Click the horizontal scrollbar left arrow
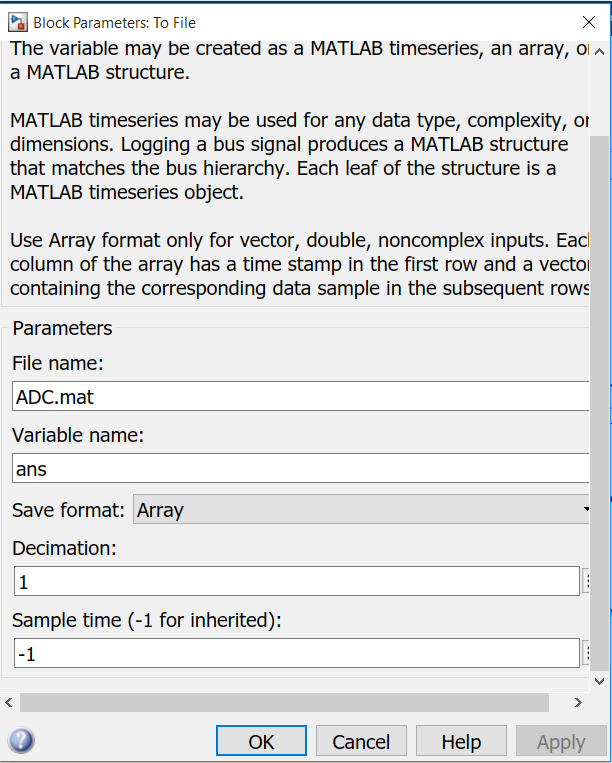Viewport: 612px width, 763px height. click(x=9, y=702)
